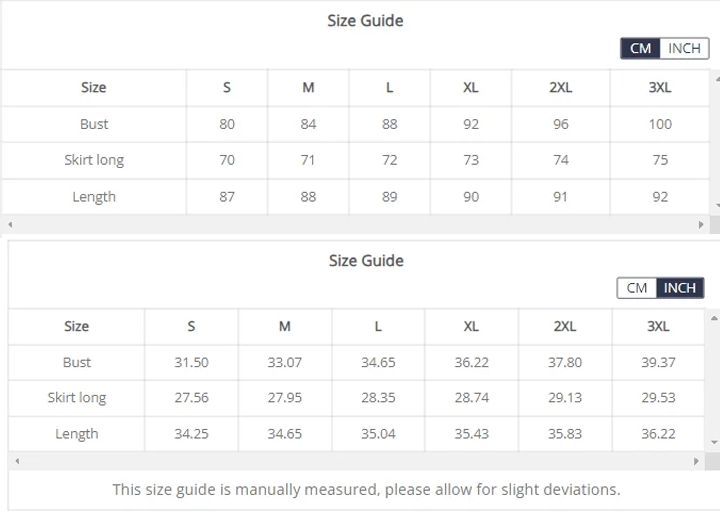Image resolution: width=720 pixels, height=520 pixels.
Task: Click down arrow of top table's vertical scrollbar
Action: (716, 205)
